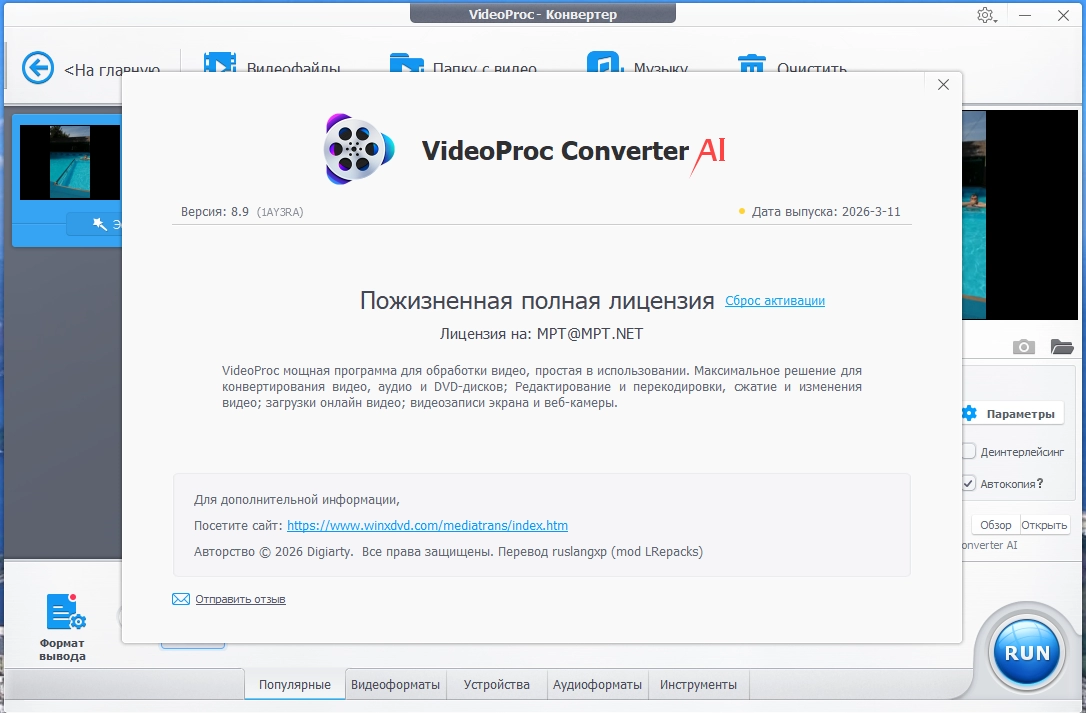This screenshot has height=713, width=1086.
Task: Click the video preview pane on the right
Action: (x=1020, y=215)
